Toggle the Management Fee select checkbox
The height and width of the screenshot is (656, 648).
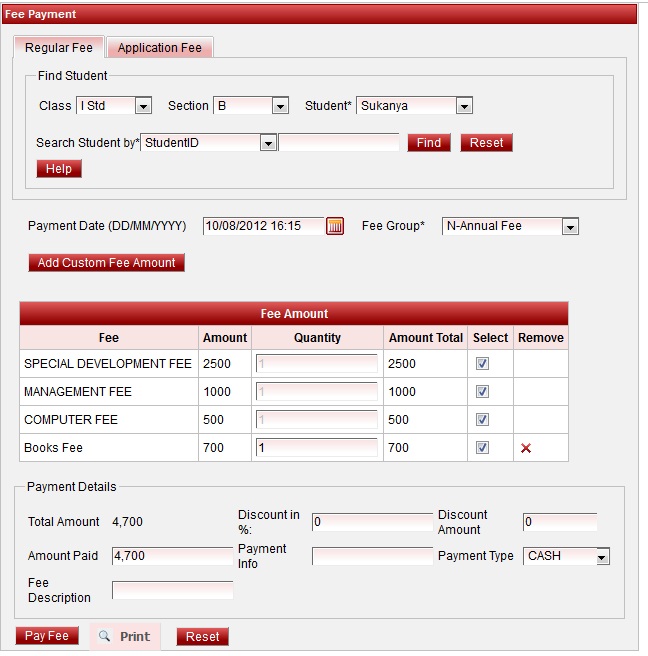click(482, 392)
